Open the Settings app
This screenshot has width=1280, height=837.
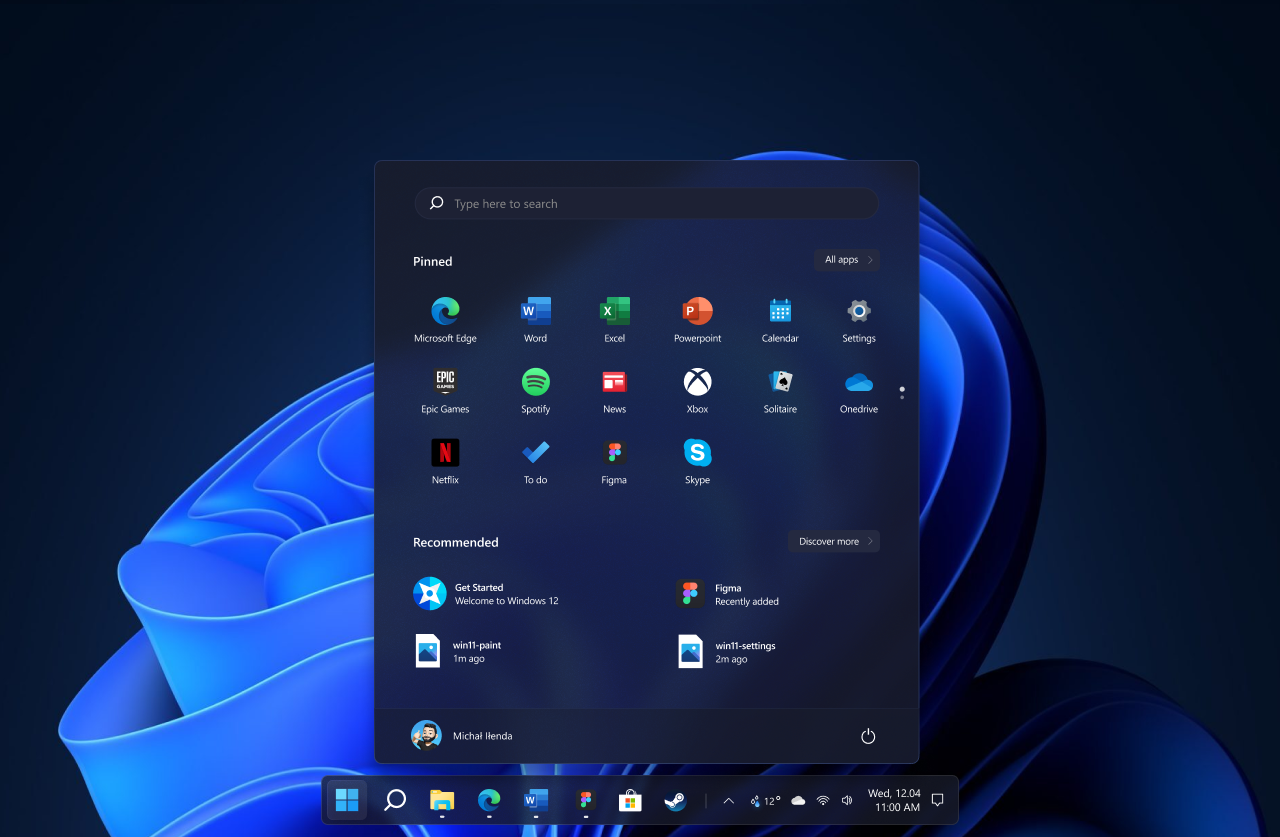[x=858, y=310]
